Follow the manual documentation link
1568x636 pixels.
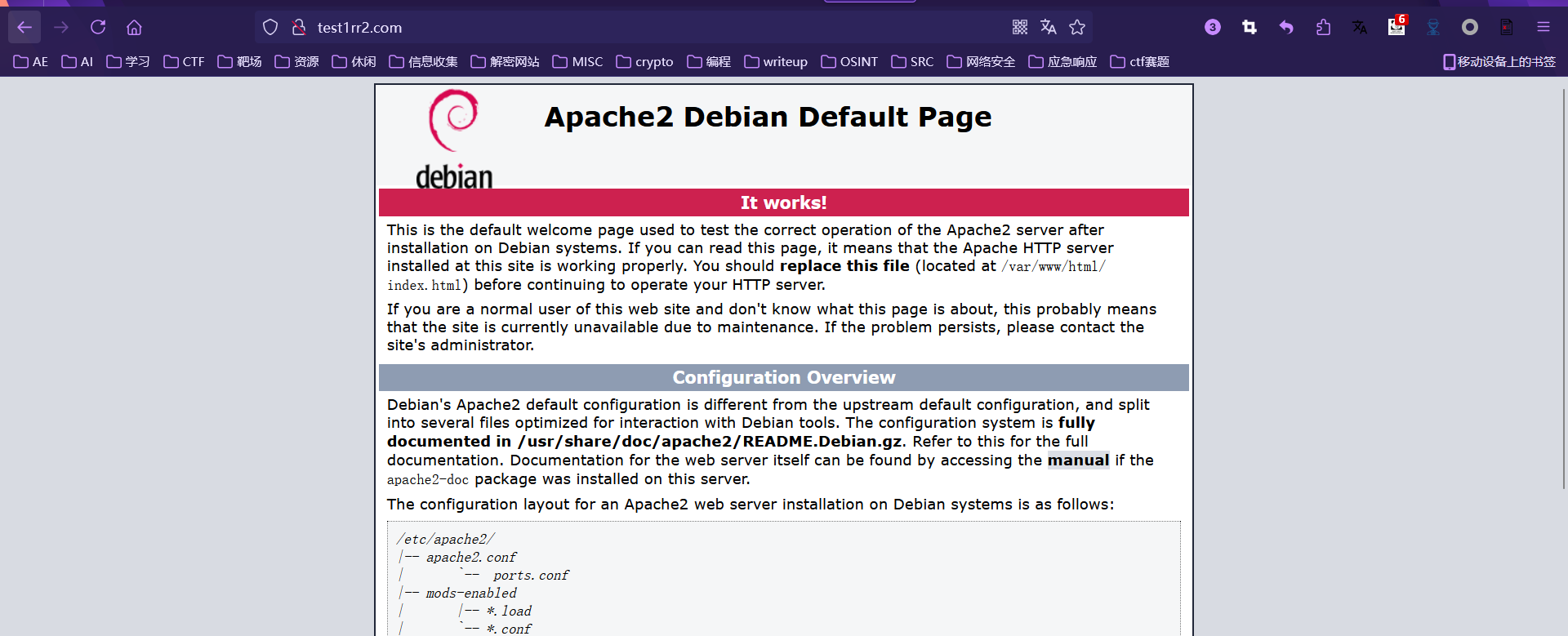1078,460
